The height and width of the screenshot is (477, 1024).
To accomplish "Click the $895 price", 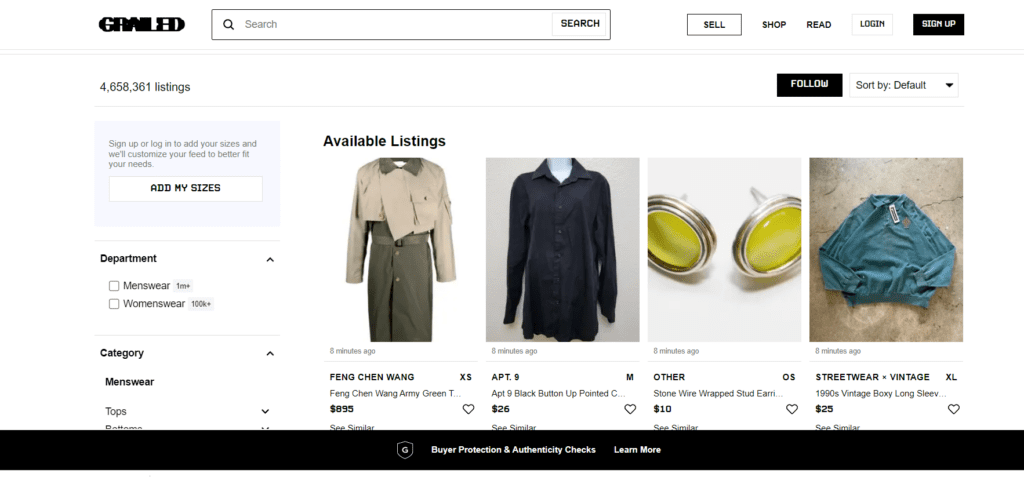I will click(342, 409).
